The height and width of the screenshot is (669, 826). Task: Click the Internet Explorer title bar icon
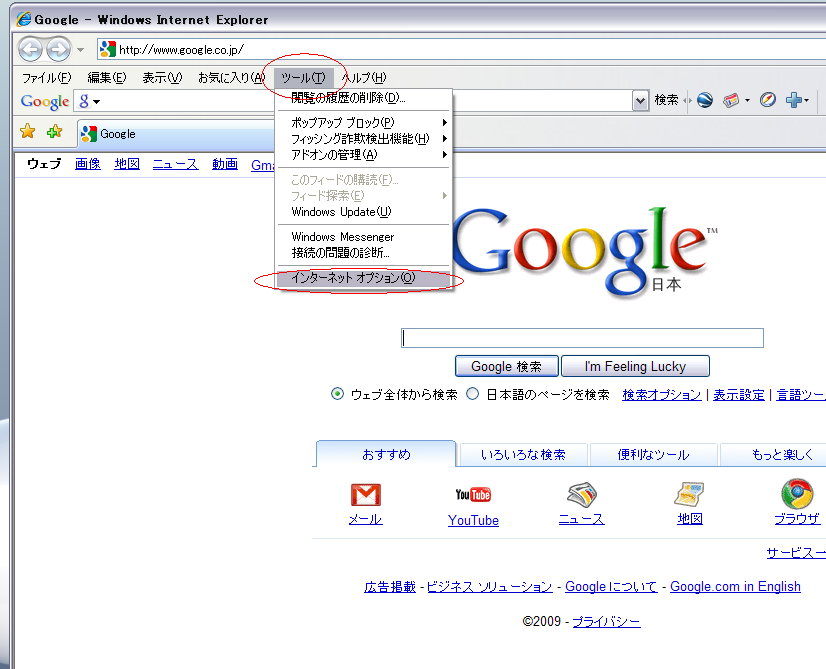coord(23,19)
